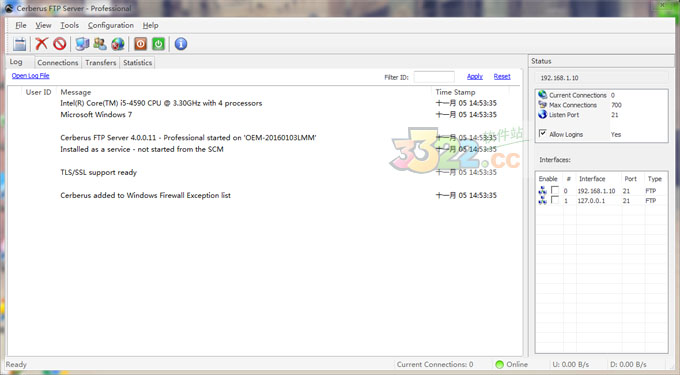
Task: Click the Current Connections globe icon
Action: [543, 95]
